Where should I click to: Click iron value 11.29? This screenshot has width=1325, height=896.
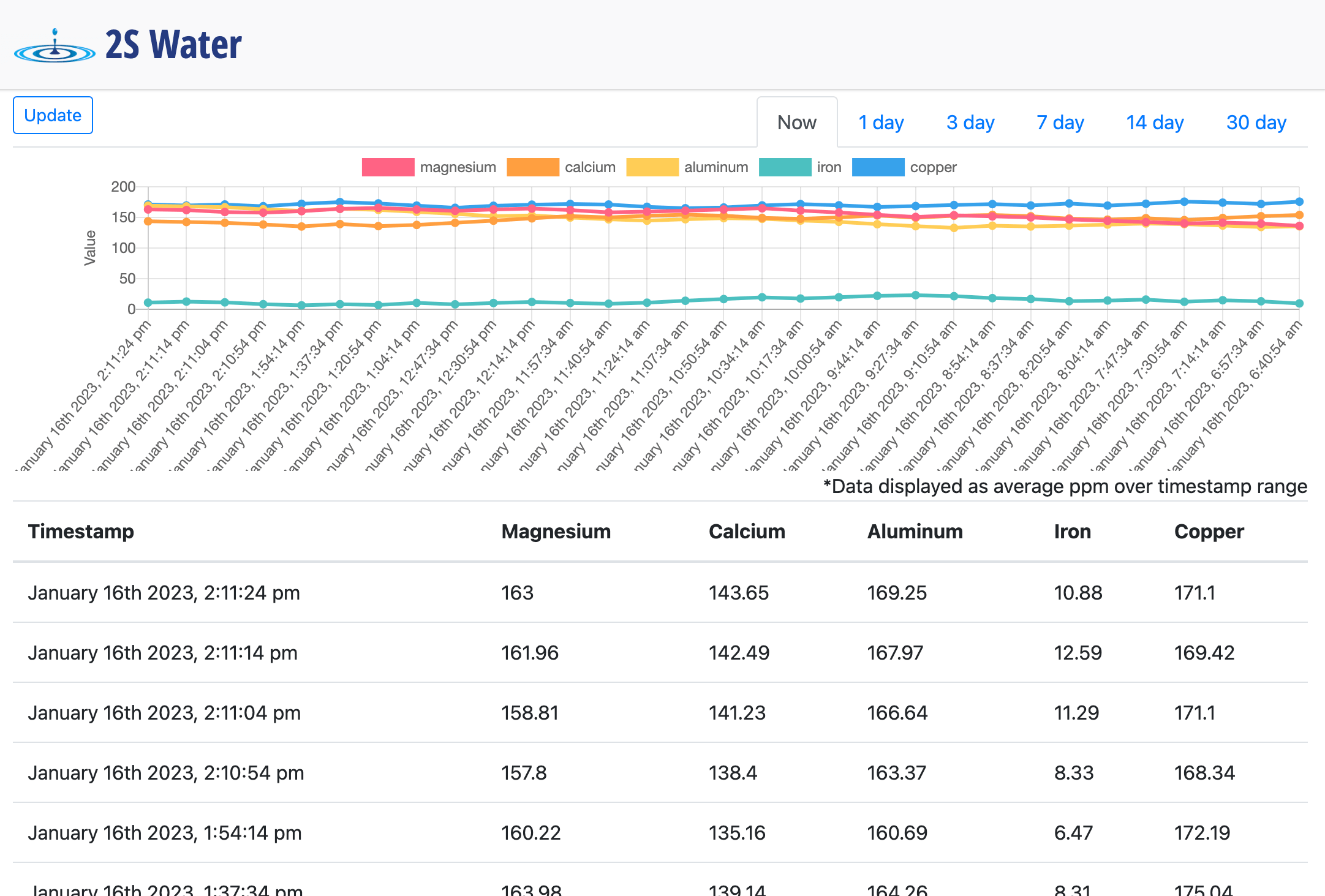pos(1076,712)
